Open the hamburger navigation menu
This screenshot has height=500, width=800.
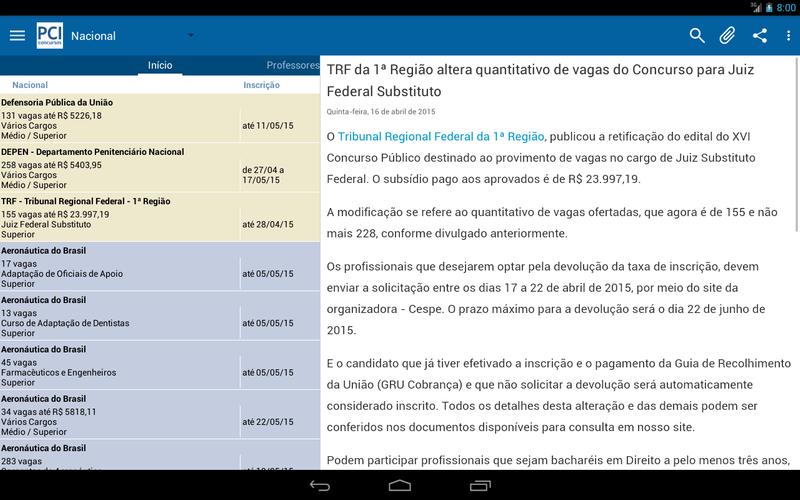17,36
